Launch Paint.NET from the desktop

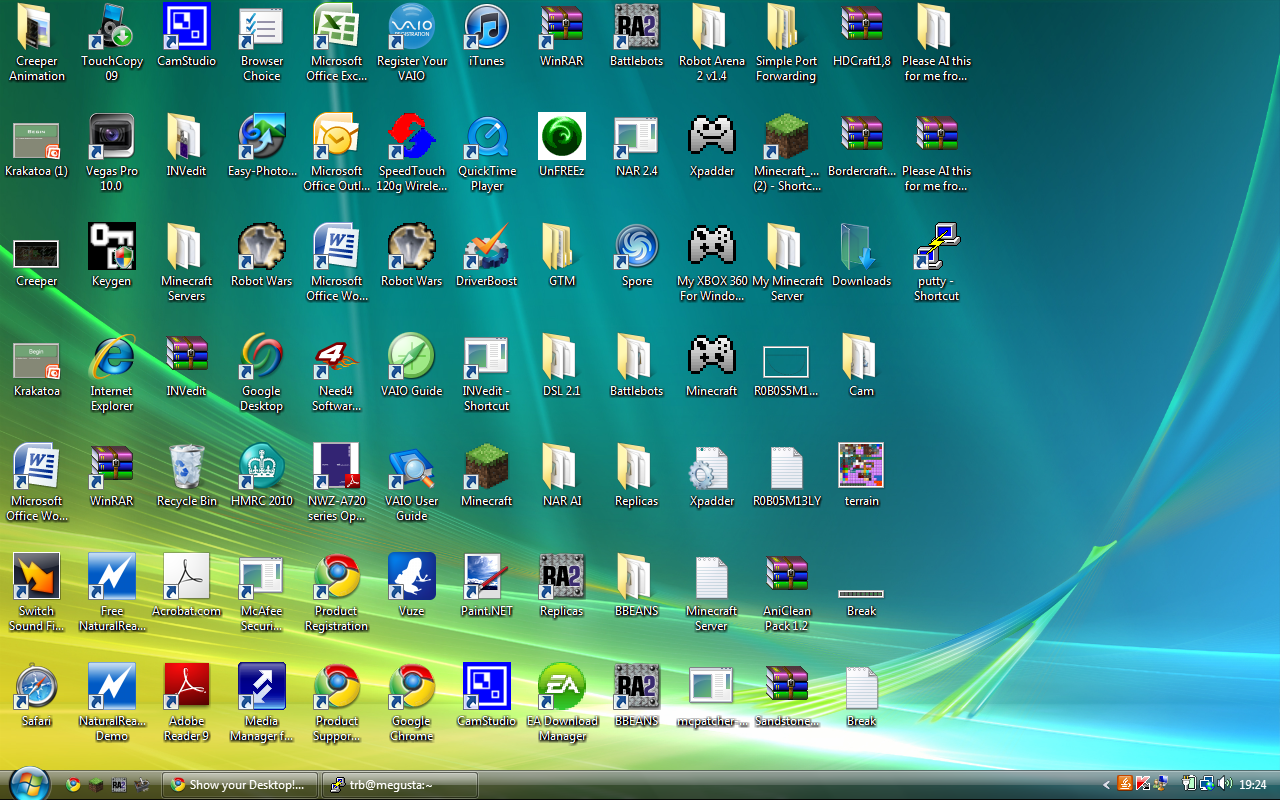pyautogui.click(x=487, y=577)
